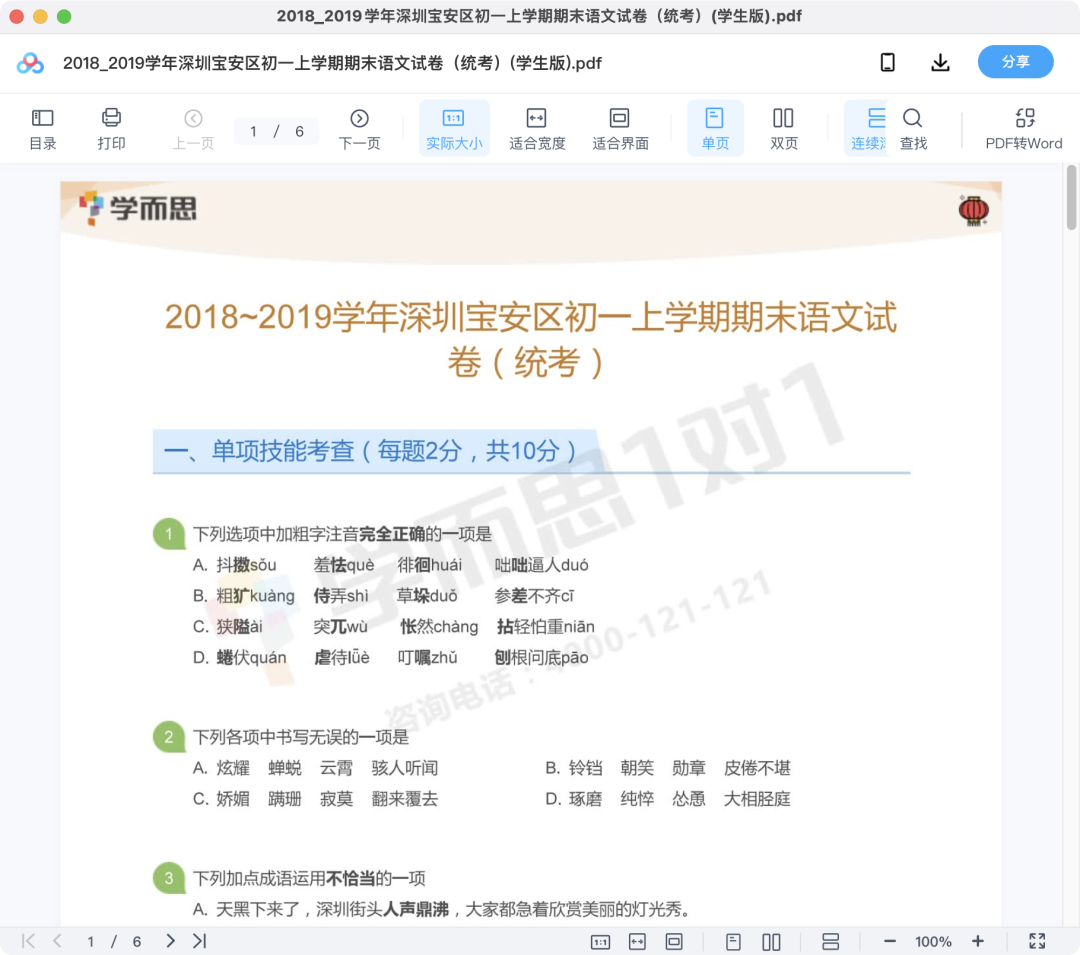Viewport: 1080px width, 955px height.
Task: Click the vertical scrollbar thumb
Action: [x=1071, y=197]
